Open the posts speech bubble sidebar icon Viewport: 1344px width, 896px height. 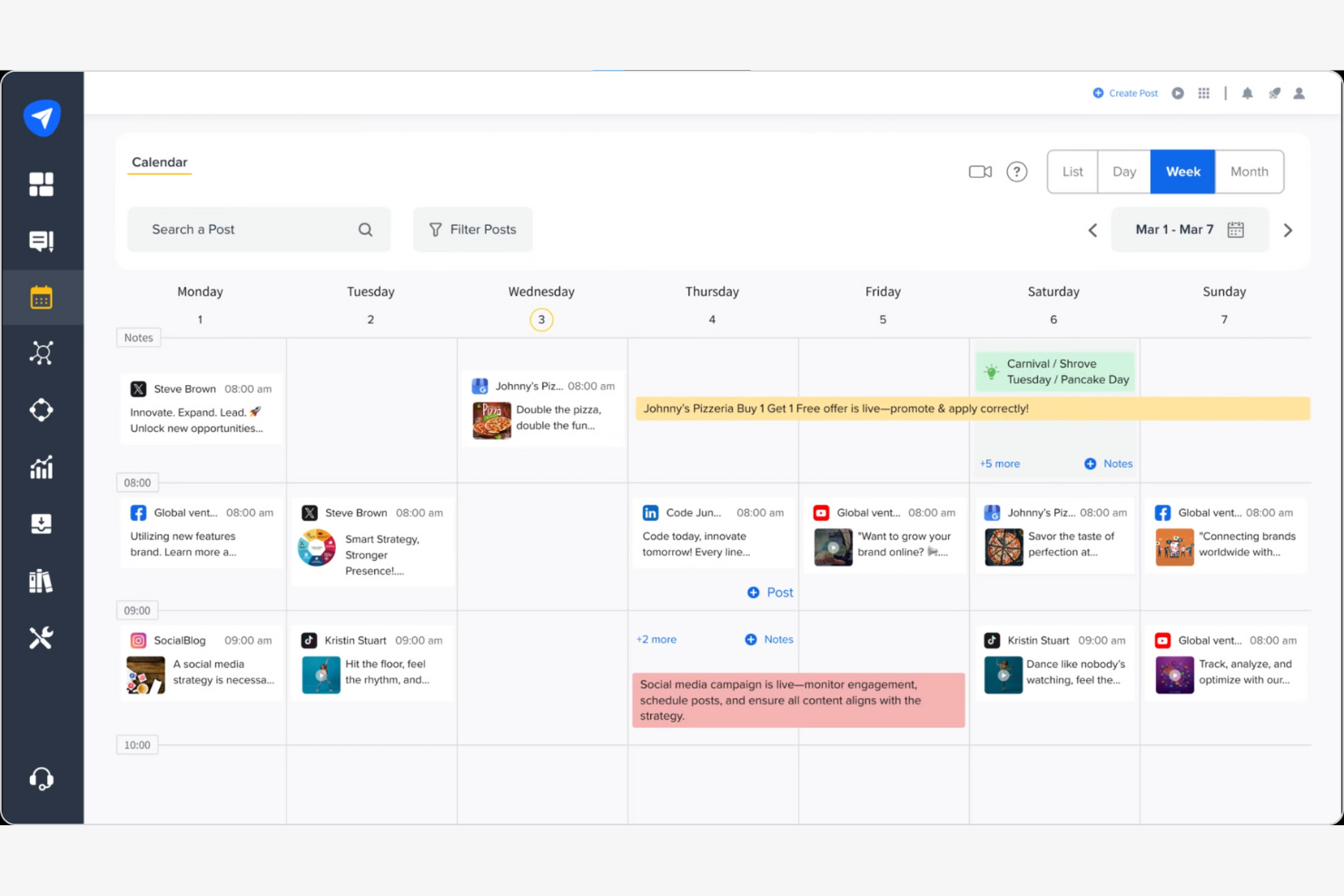(42, 241)
